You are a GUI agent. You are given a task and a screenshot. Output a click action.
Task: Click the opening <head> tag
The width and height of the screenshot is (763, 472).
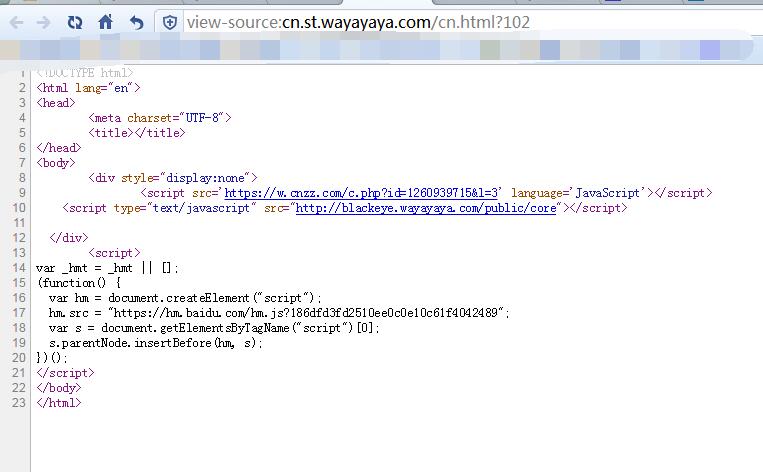click(x=56, y=103)
